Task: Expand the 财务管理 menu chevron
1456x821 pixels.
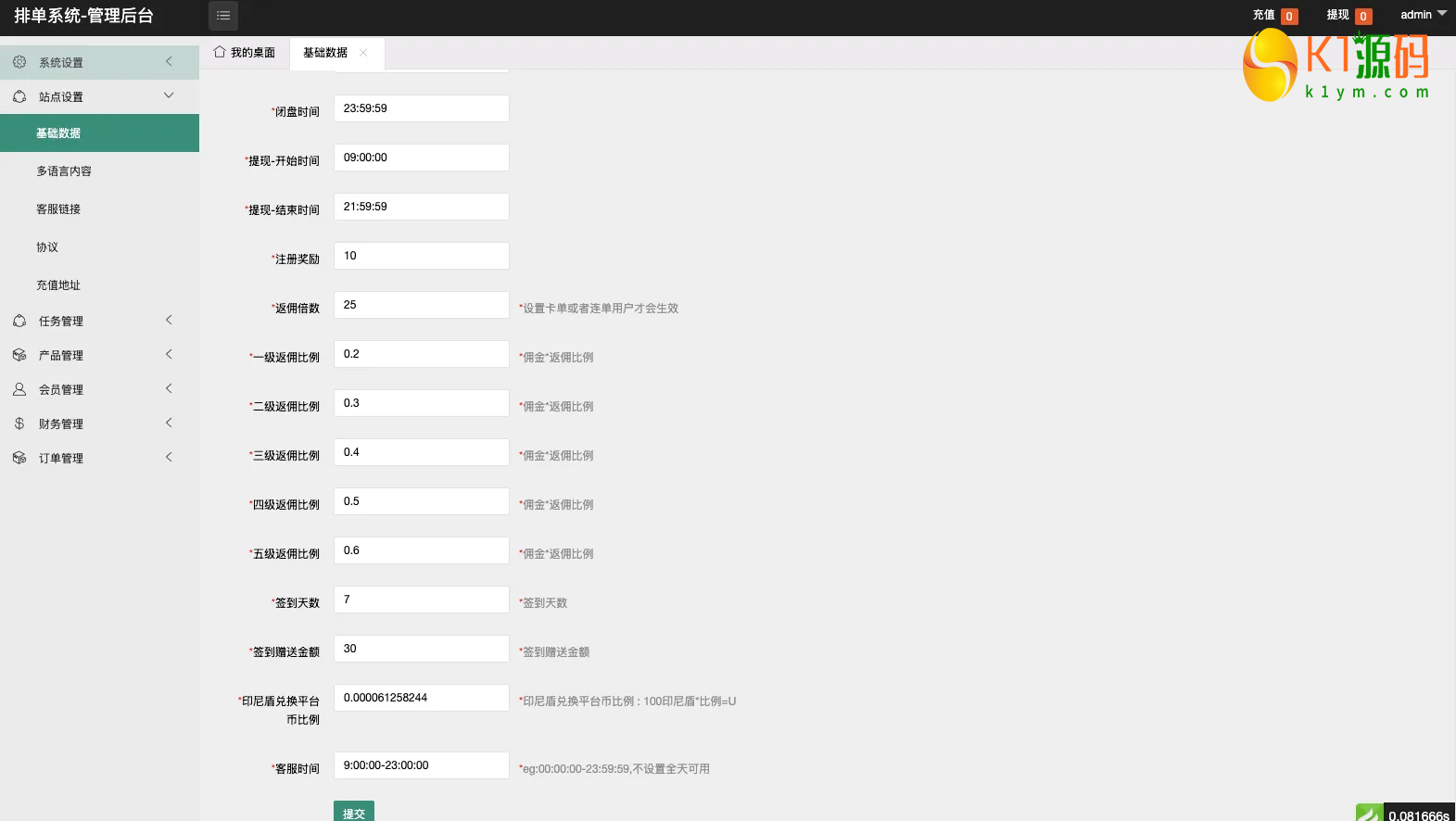Action: [x=169, y=423]
